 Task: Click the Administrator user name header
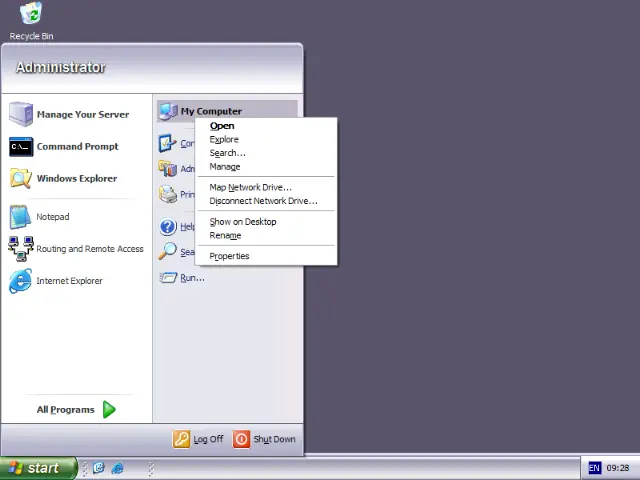(60, 67)
